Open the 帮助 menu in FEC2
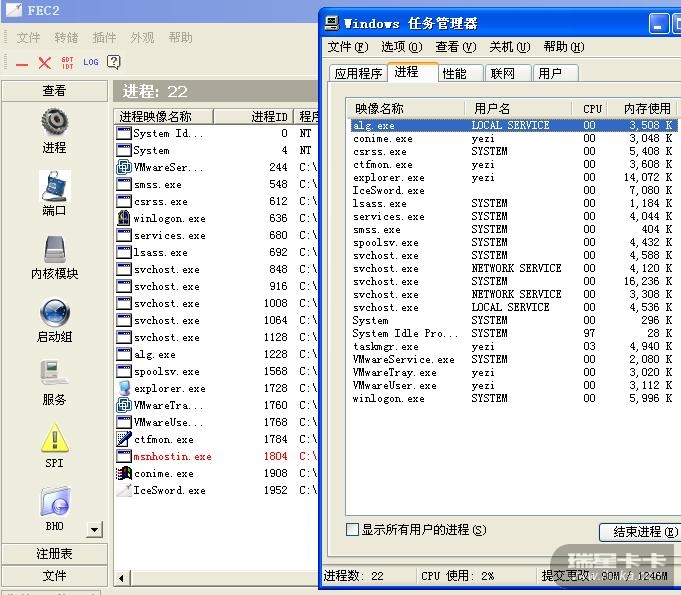The height and width of the screenshot is (595, 681). (180, 37)
